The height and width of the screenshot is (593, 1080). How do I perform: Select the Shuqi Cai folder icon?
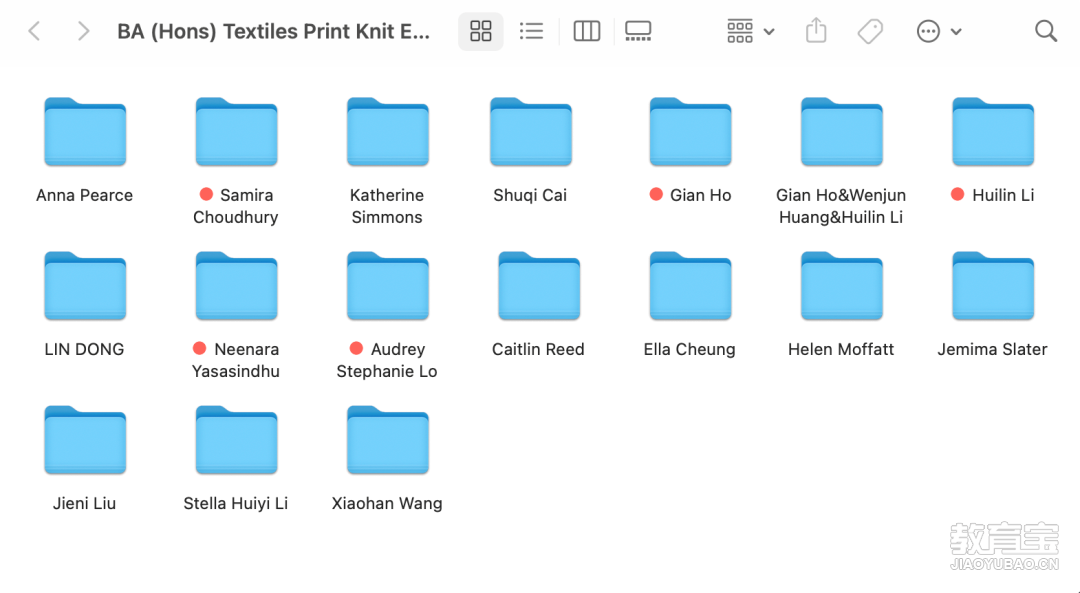tap(531, 132)
